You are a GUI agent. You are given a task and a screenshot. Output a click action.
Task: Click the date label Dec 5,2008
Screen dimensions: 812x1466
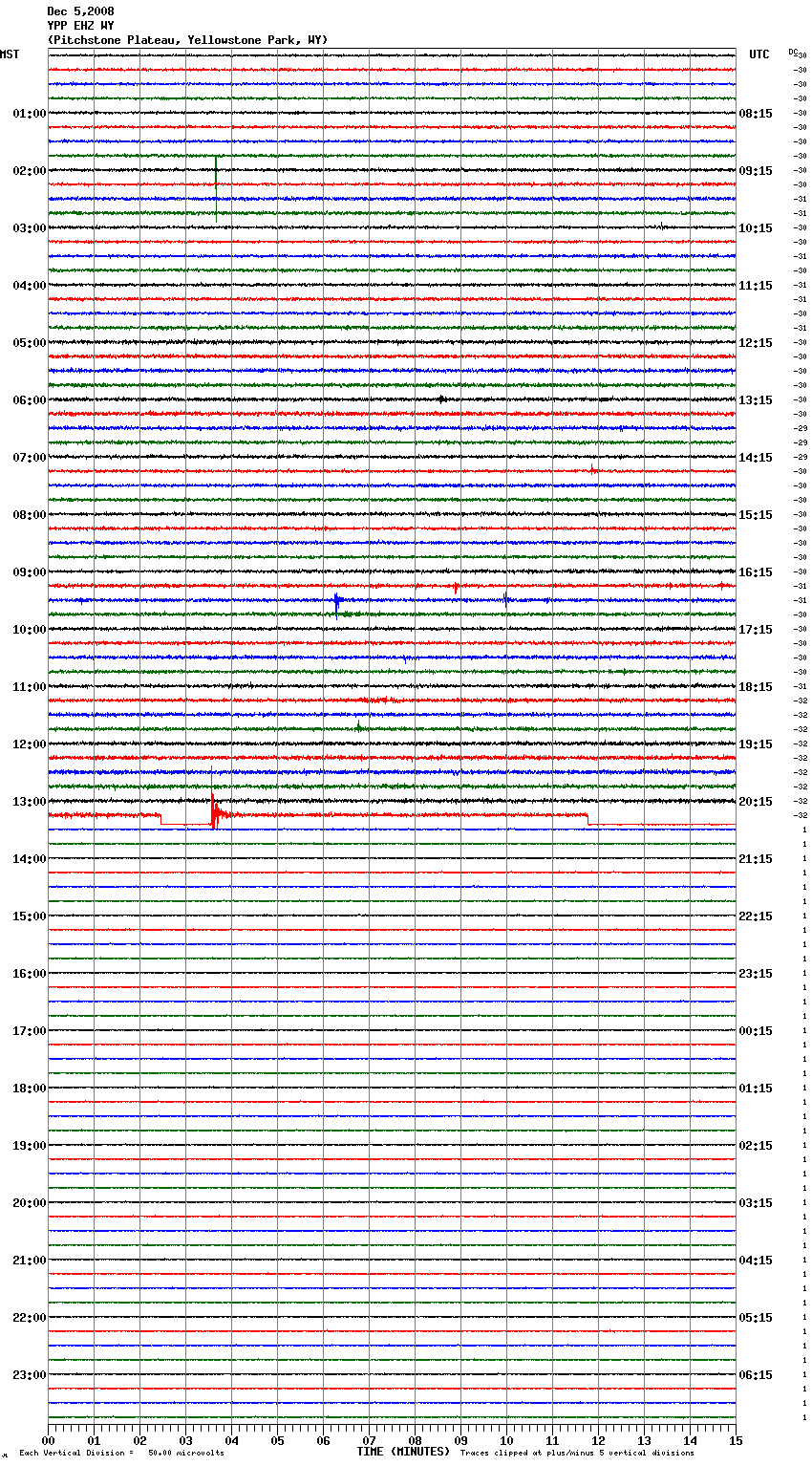click(x=80, y=11)
